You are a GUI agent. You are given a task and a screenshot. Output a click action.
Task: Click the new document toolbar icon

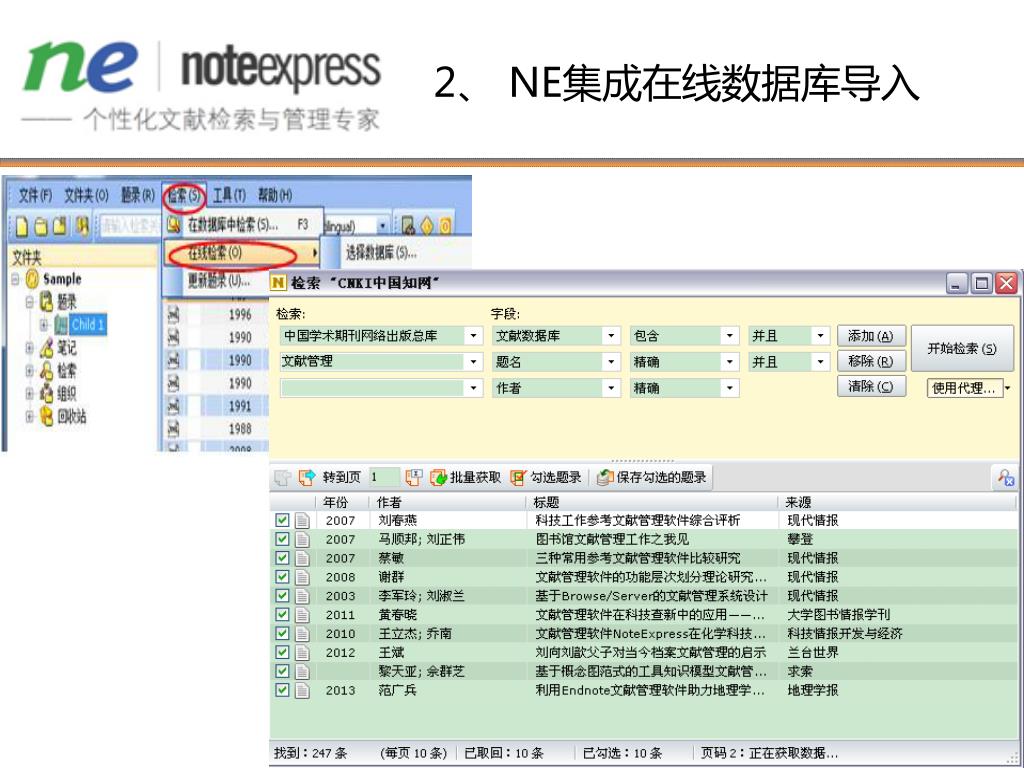[x=22, y=226]
